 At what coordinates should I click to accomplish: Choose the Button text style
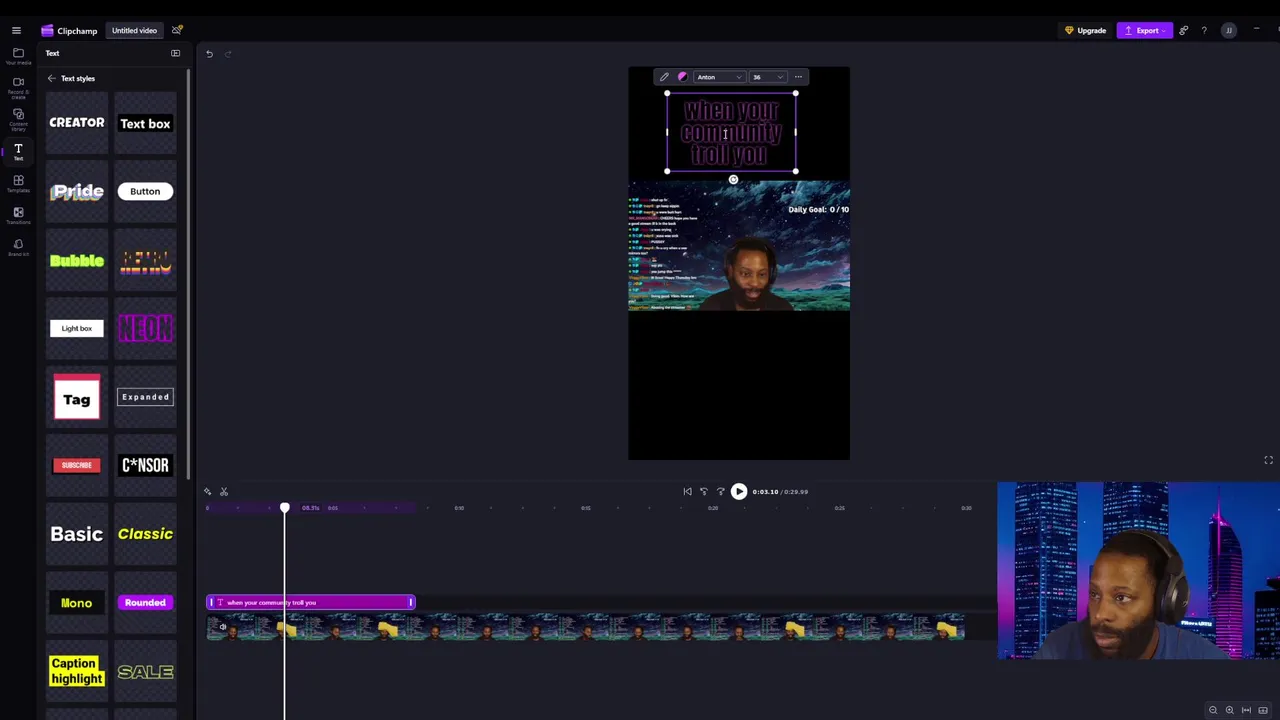(145, 192)
